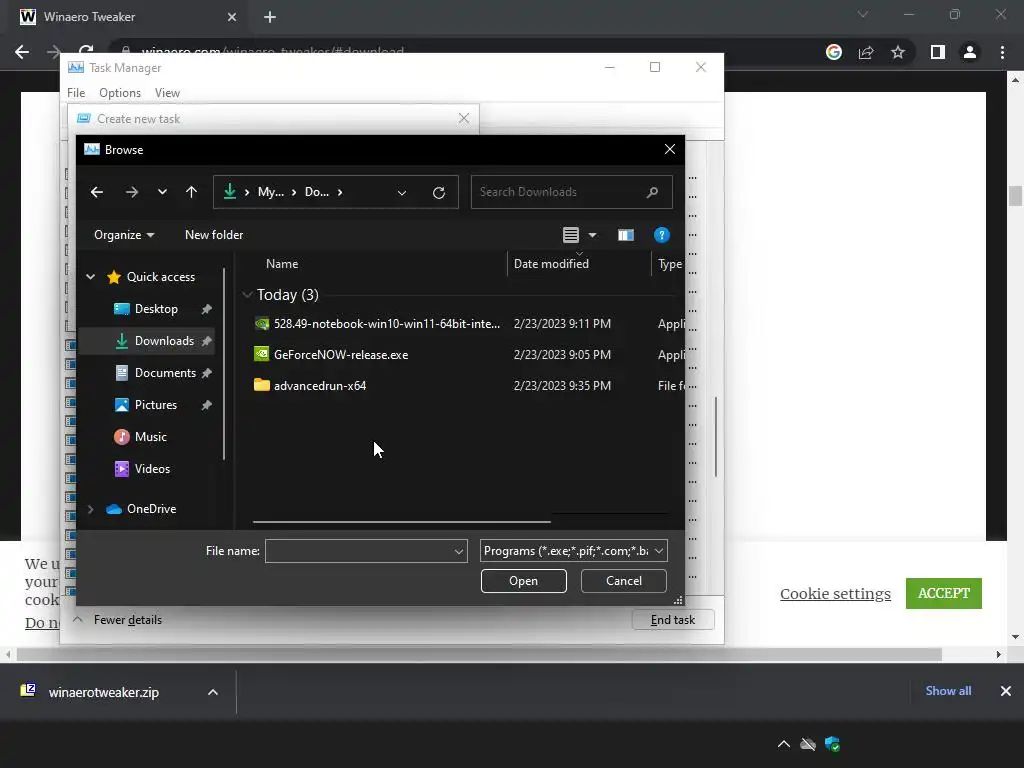This screenshot has width=1024, height=768.
Task: Refresh the Downloads folder listing
Action: tap(439, 192)
